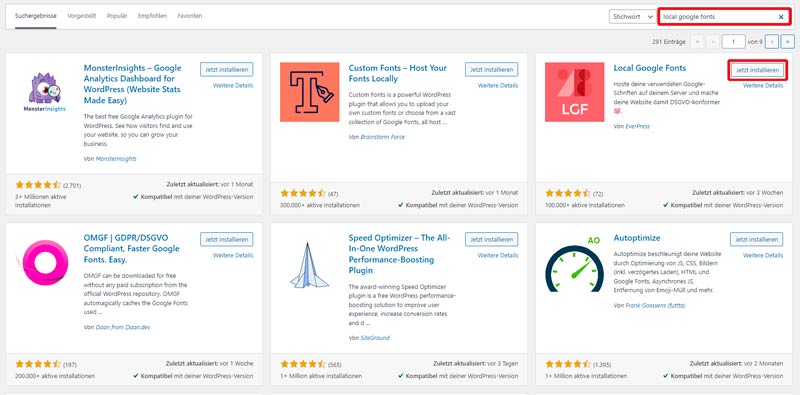Select 'Zuletzt aktualisiert: vor 3 Tagen' text
The height and width of the screenshot is (395, 800).
tap(476, 364)
